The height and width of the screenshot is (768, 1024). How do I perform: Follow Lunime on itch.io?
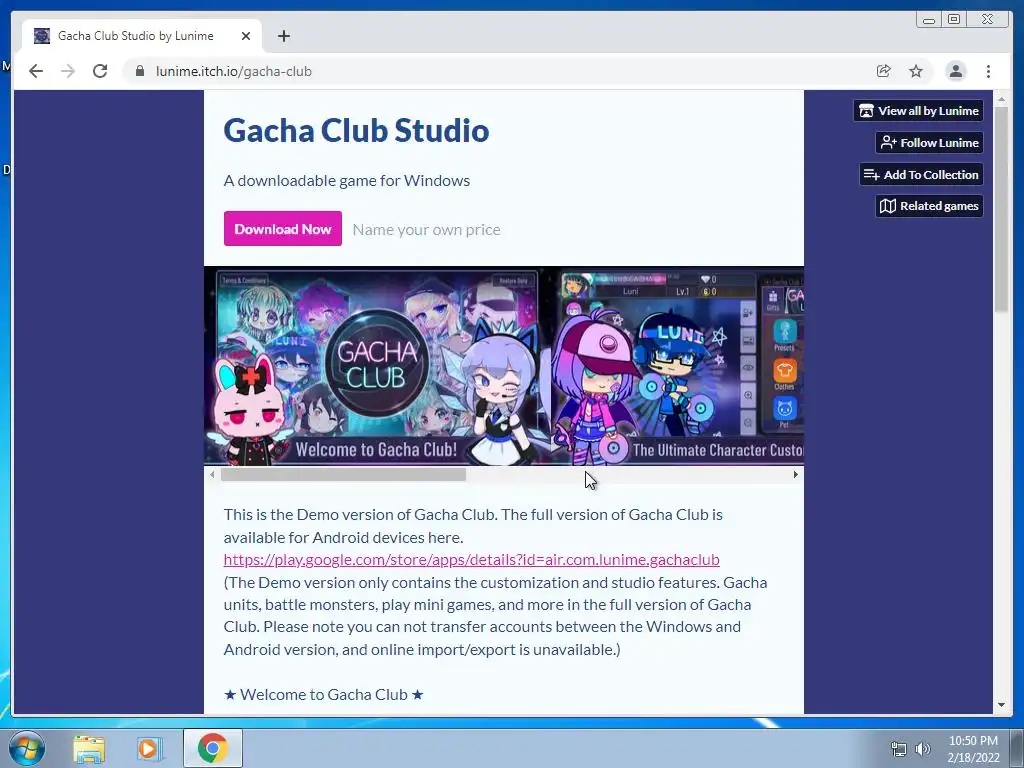[x=929, y=142]
